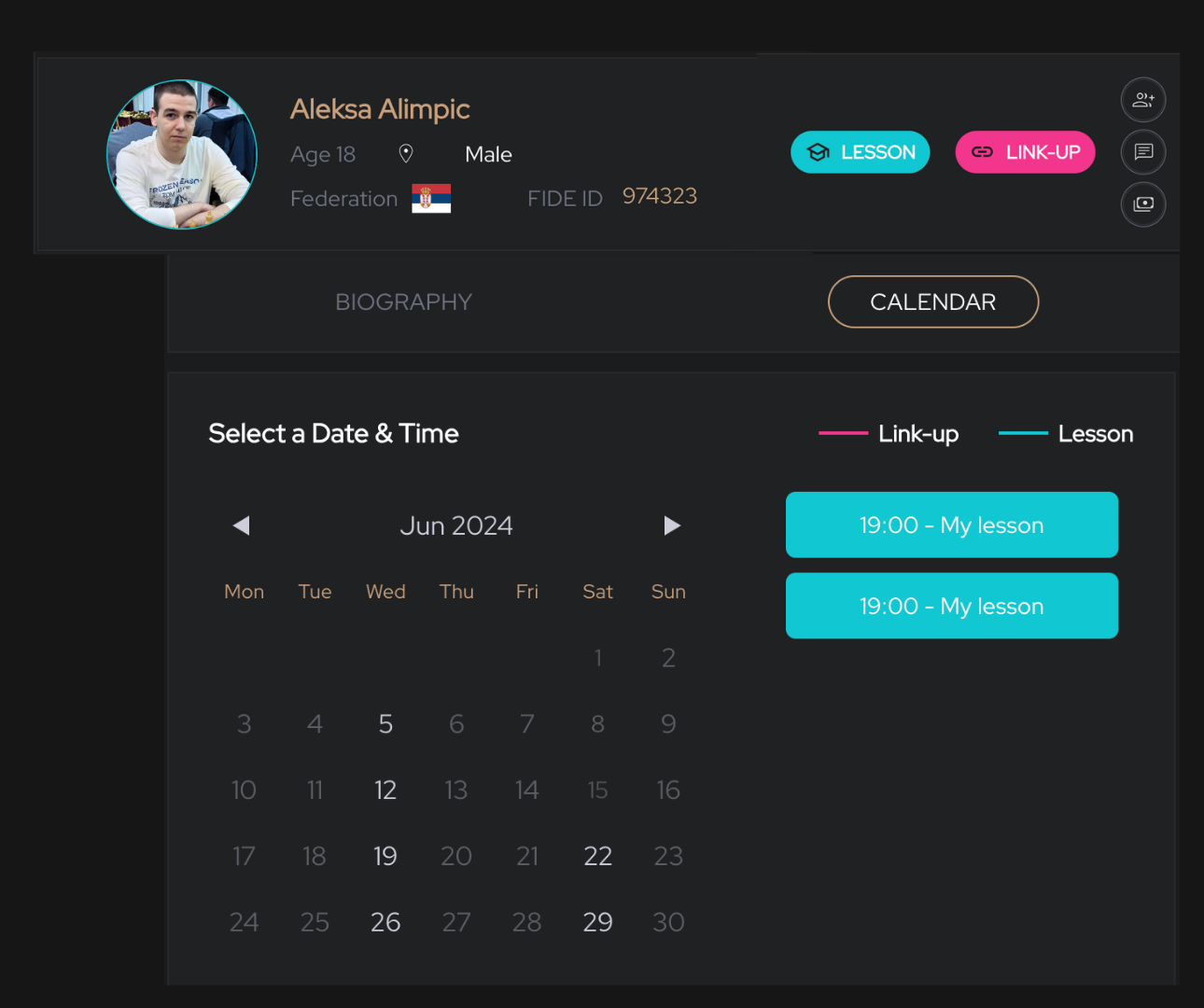The image size is (1204, 1008).
Task: Open chat with the message icon
Action: point(1143,152)
